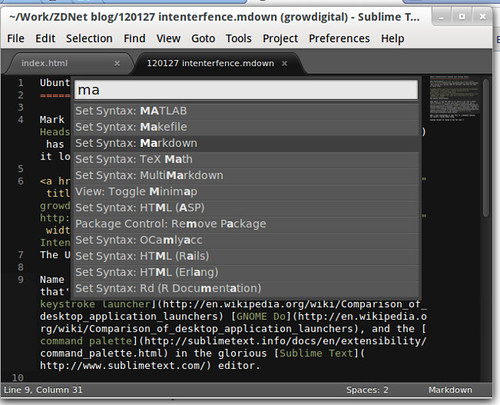Image resolution: width=500 pixels, height=405 pixels.
Task: Close the 120127 intenterference.mdown tab
Action: (284, 63)
